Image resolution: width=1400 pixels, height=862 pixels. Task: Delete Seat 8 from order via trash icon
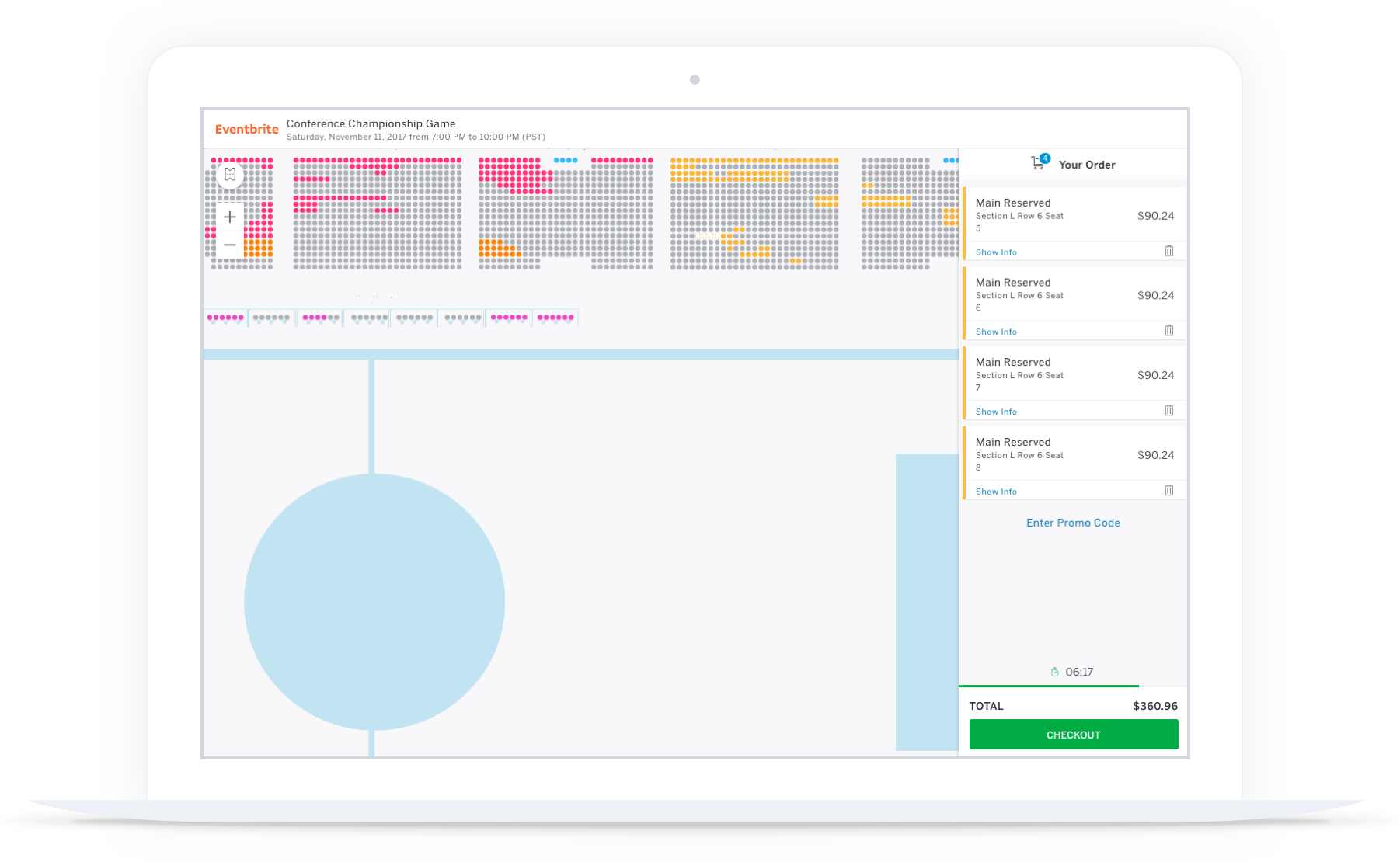1169,489
